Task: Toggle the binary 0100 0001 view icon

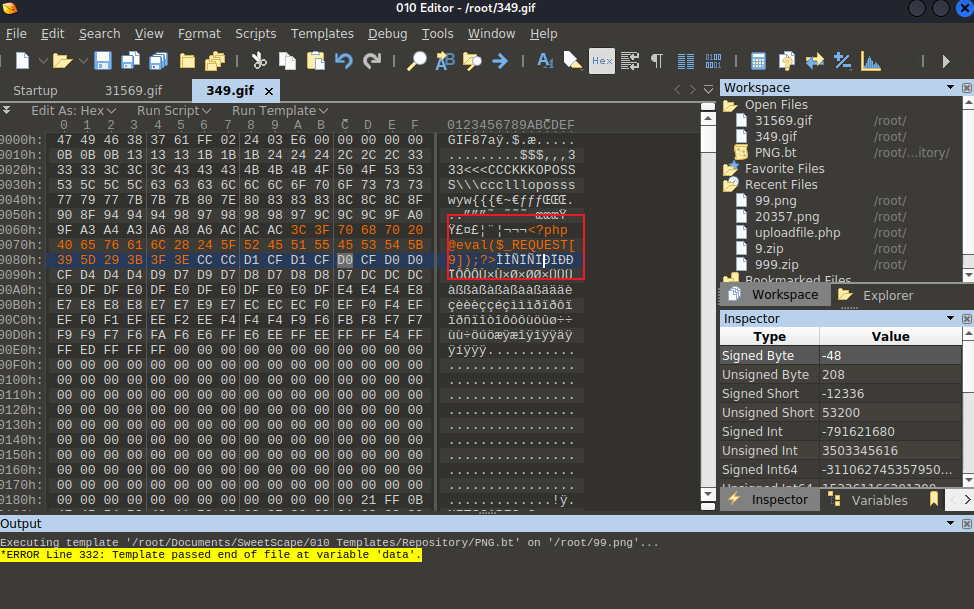Action: (x=714, y=61)
